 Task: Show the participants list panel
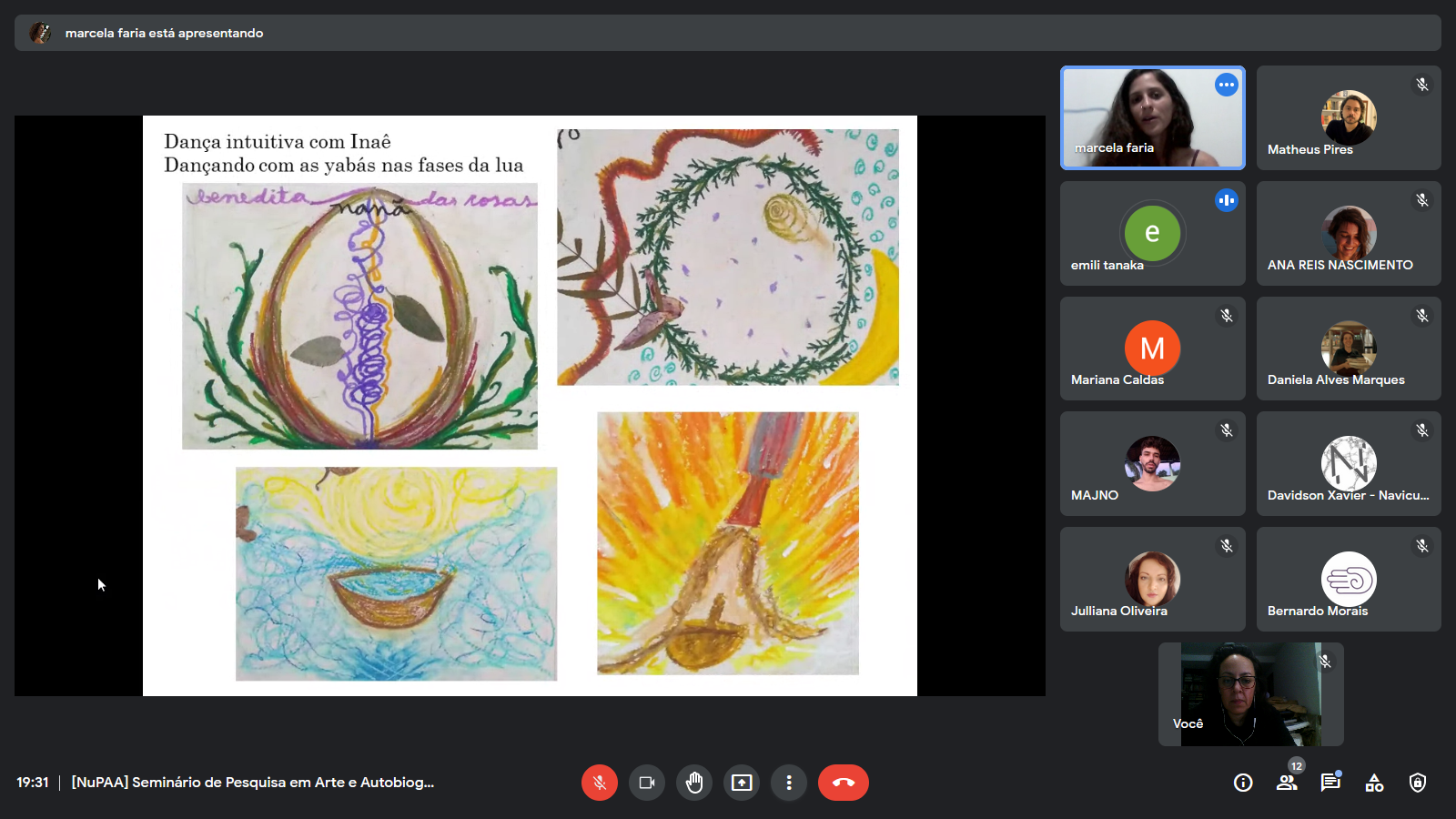pos(1287,783)
